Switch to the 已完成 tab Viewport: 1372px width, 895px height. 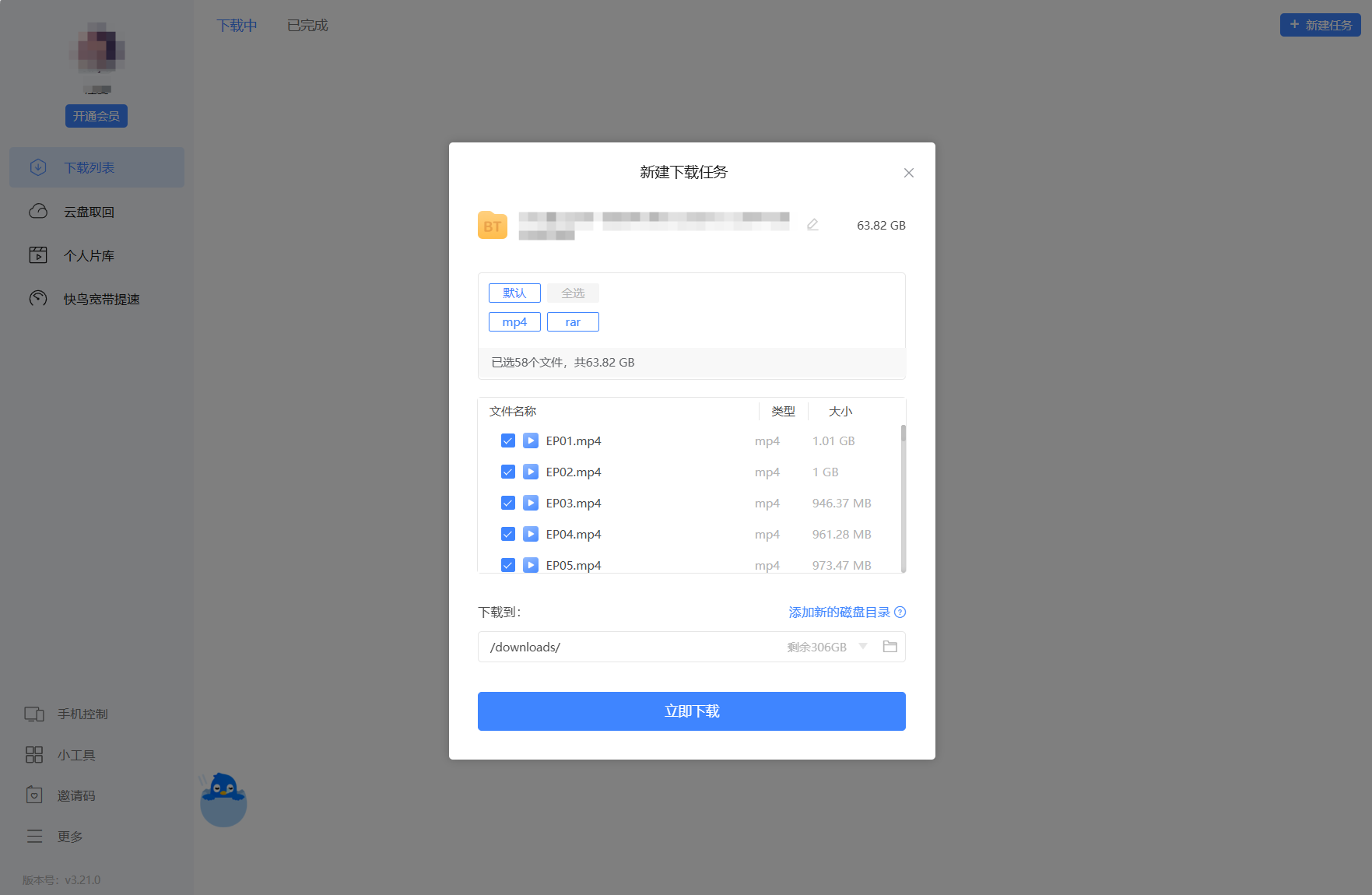(307, 26)
